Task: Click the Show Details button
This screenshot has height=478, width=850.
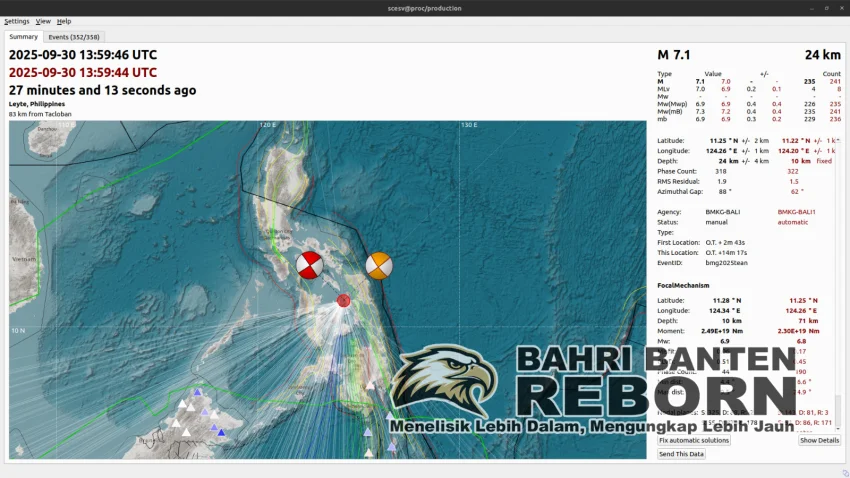Action: coord(819,440)
